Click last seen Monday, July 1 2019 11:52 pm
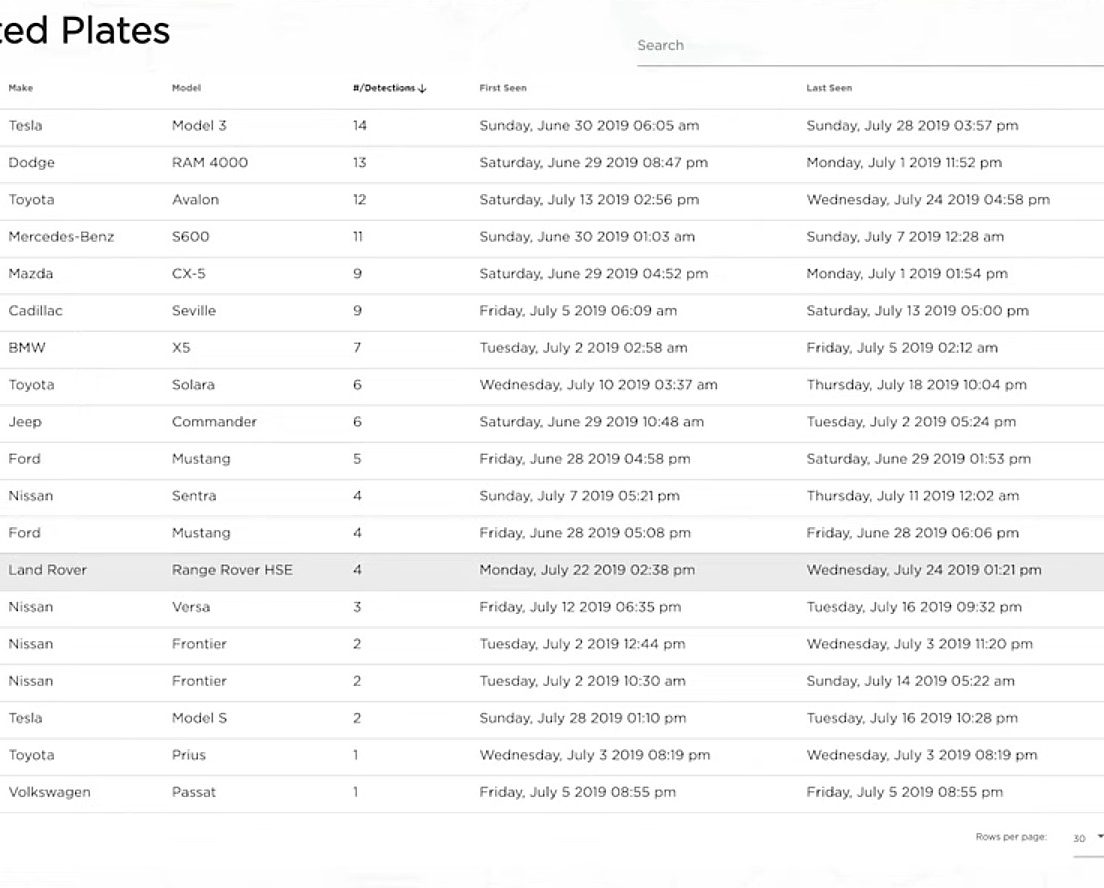Image resolution: width=1104 pixels, height=888 pixels. point(904,163)
